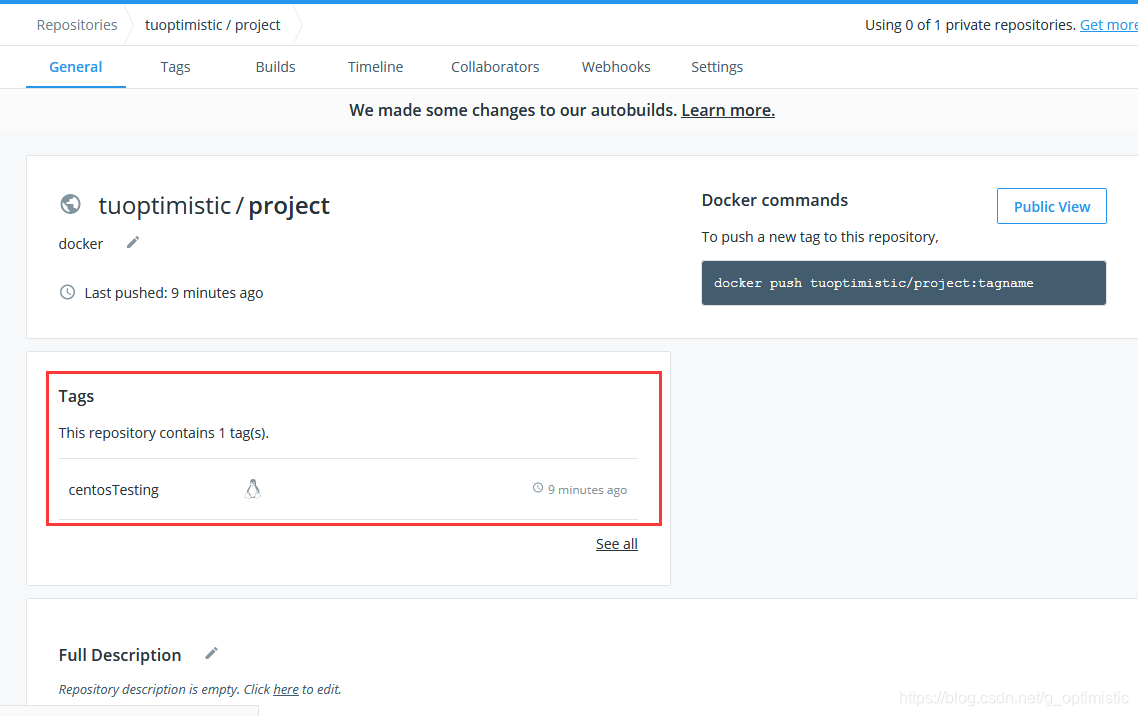Click the Tags section heading
The width and height of the screenshot is (1138, 716).
tap(76, 396)
